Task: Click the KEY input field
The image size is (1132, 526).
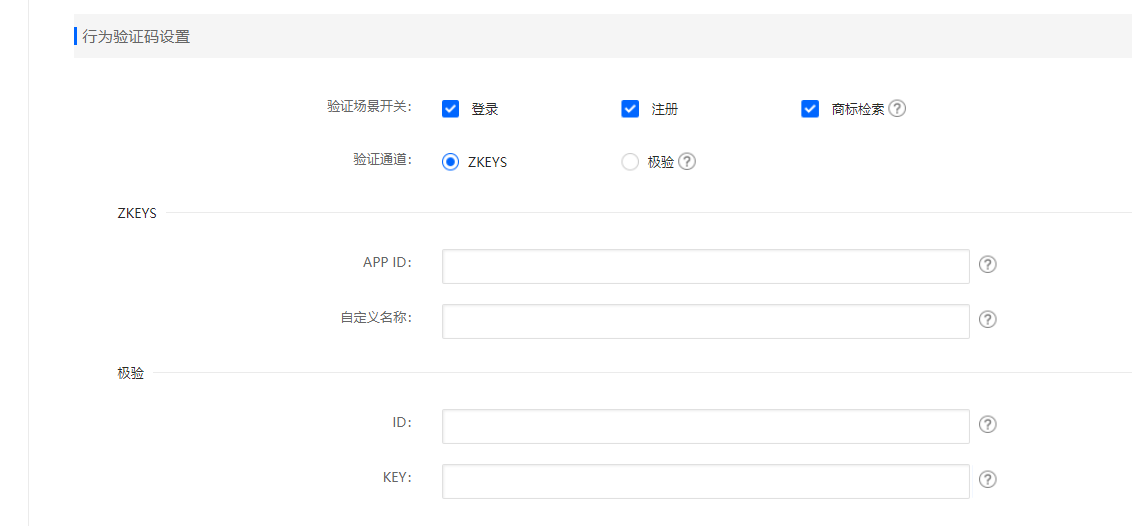Action: click(x=705, y=481)
